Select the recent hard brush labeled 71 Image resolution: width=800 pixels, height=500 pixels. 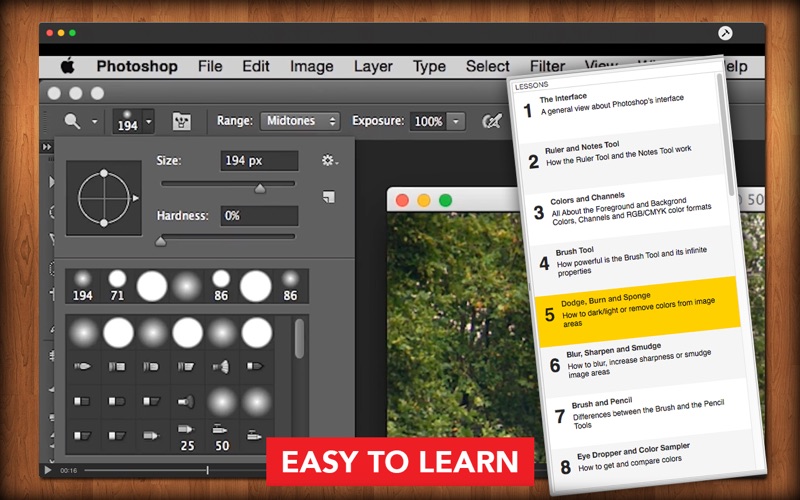click(x=117, y=286)
